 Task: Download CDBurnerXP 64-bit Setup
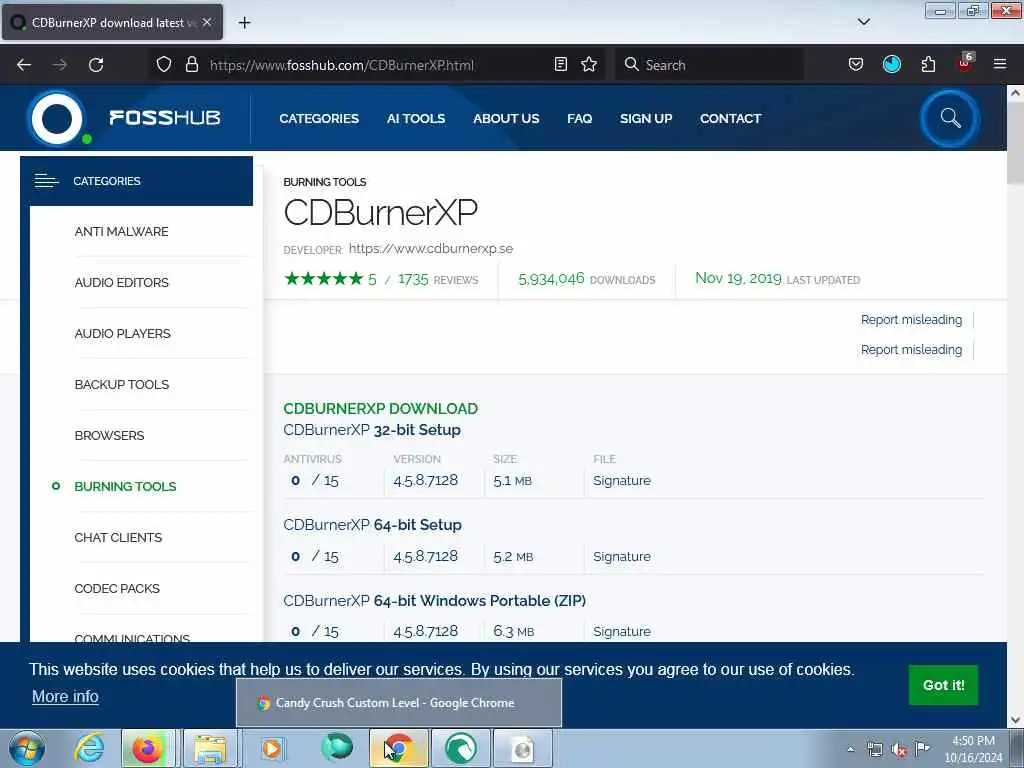tap(372, 524)
